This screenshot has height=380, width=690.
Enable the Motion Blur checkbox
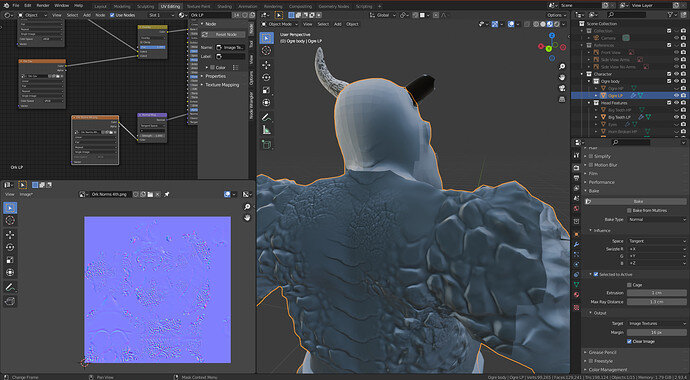click(x=591, y=165)
